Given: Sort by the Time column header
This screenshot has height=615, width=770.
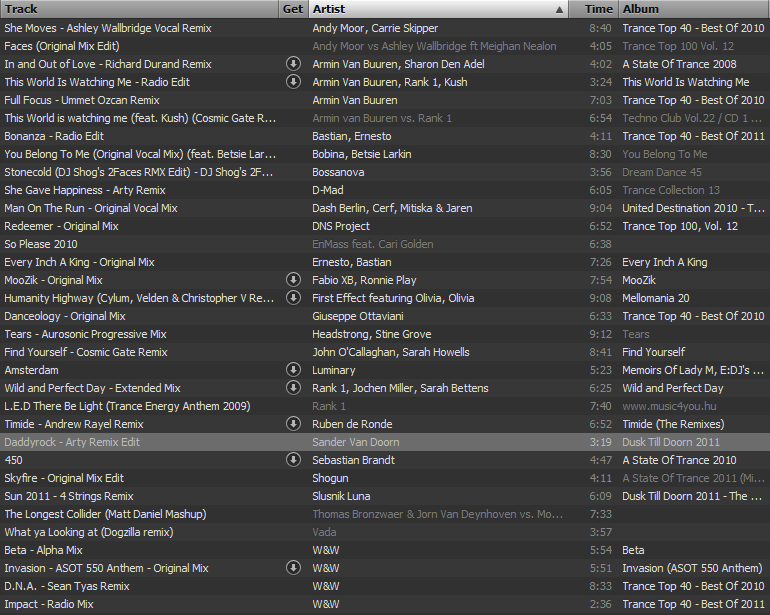Looking at the screenshot, I should pyautogui.click(x=594, y=9).
